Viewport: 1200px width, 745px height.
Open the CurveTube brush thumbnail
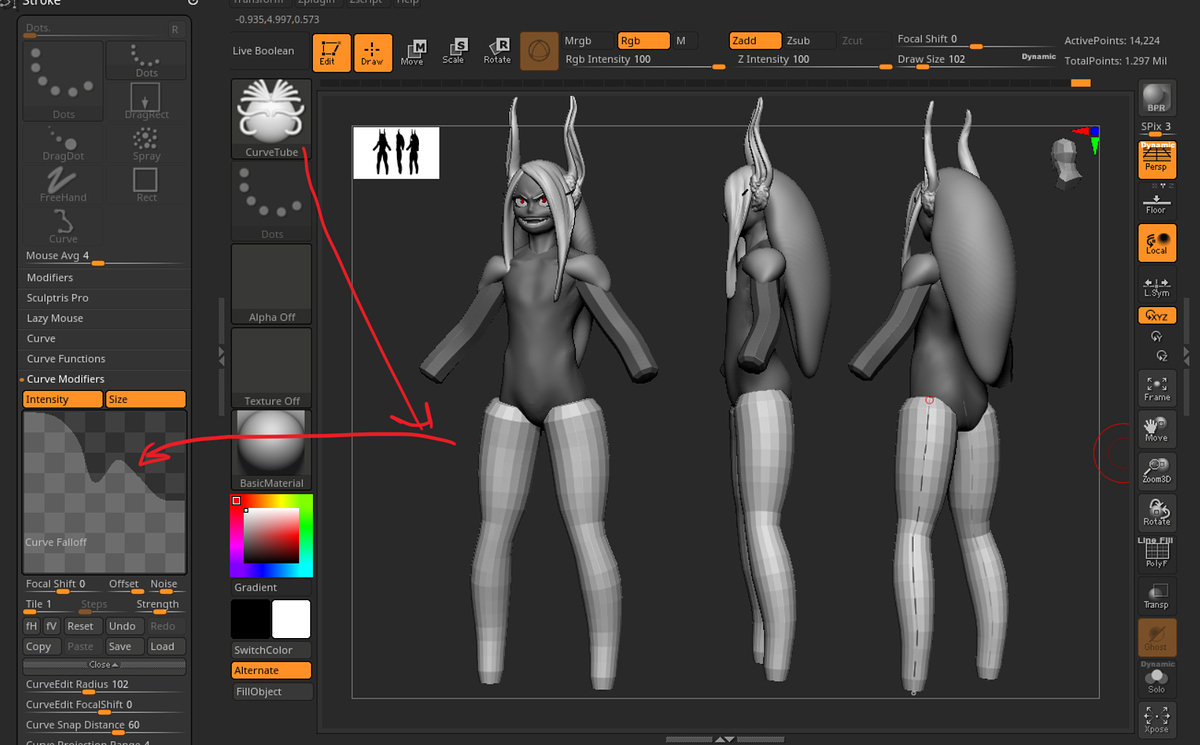(x=272, y=119)
